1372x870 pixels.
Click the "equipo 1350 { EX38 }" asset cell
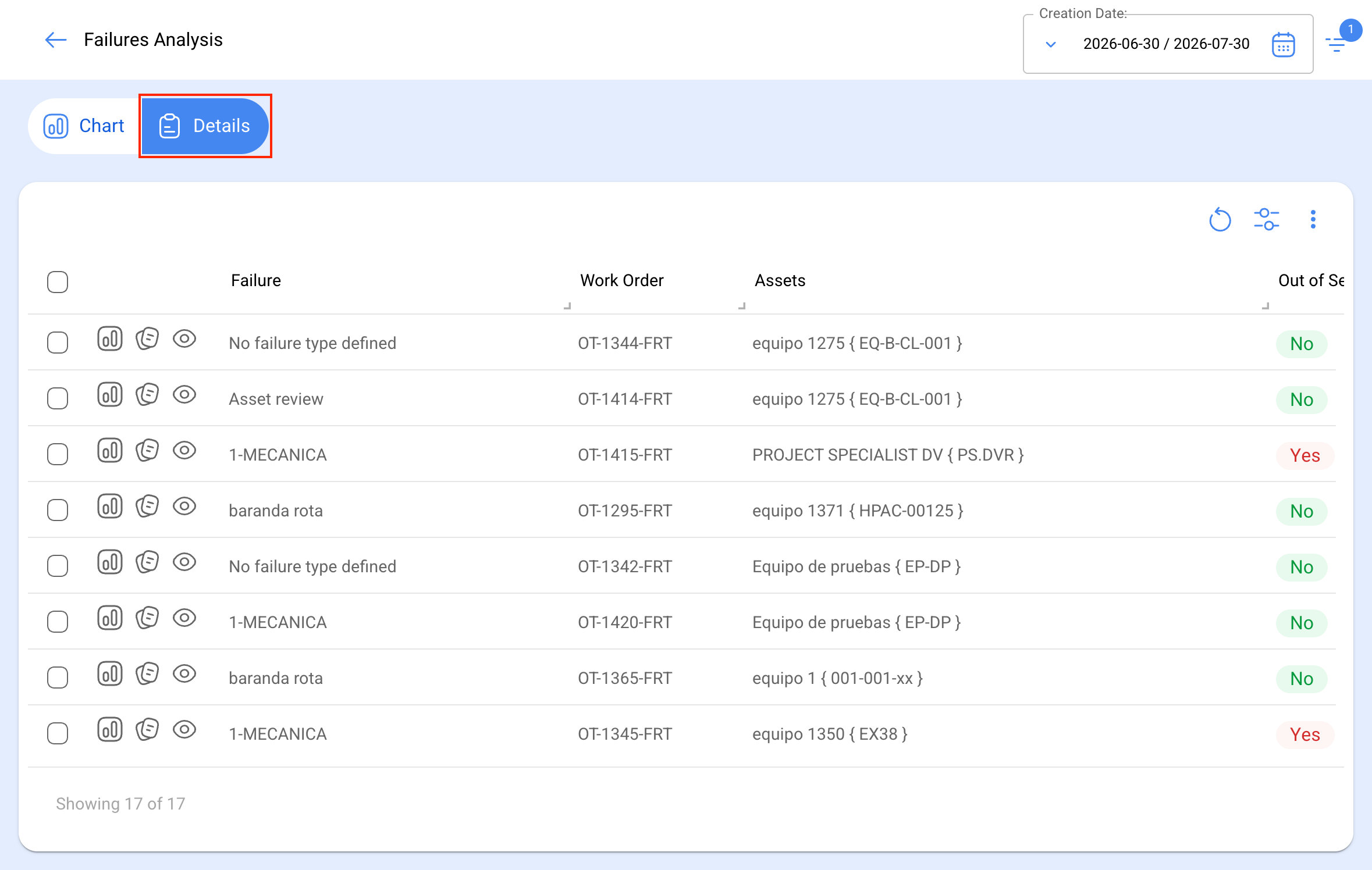click(830, 734)
